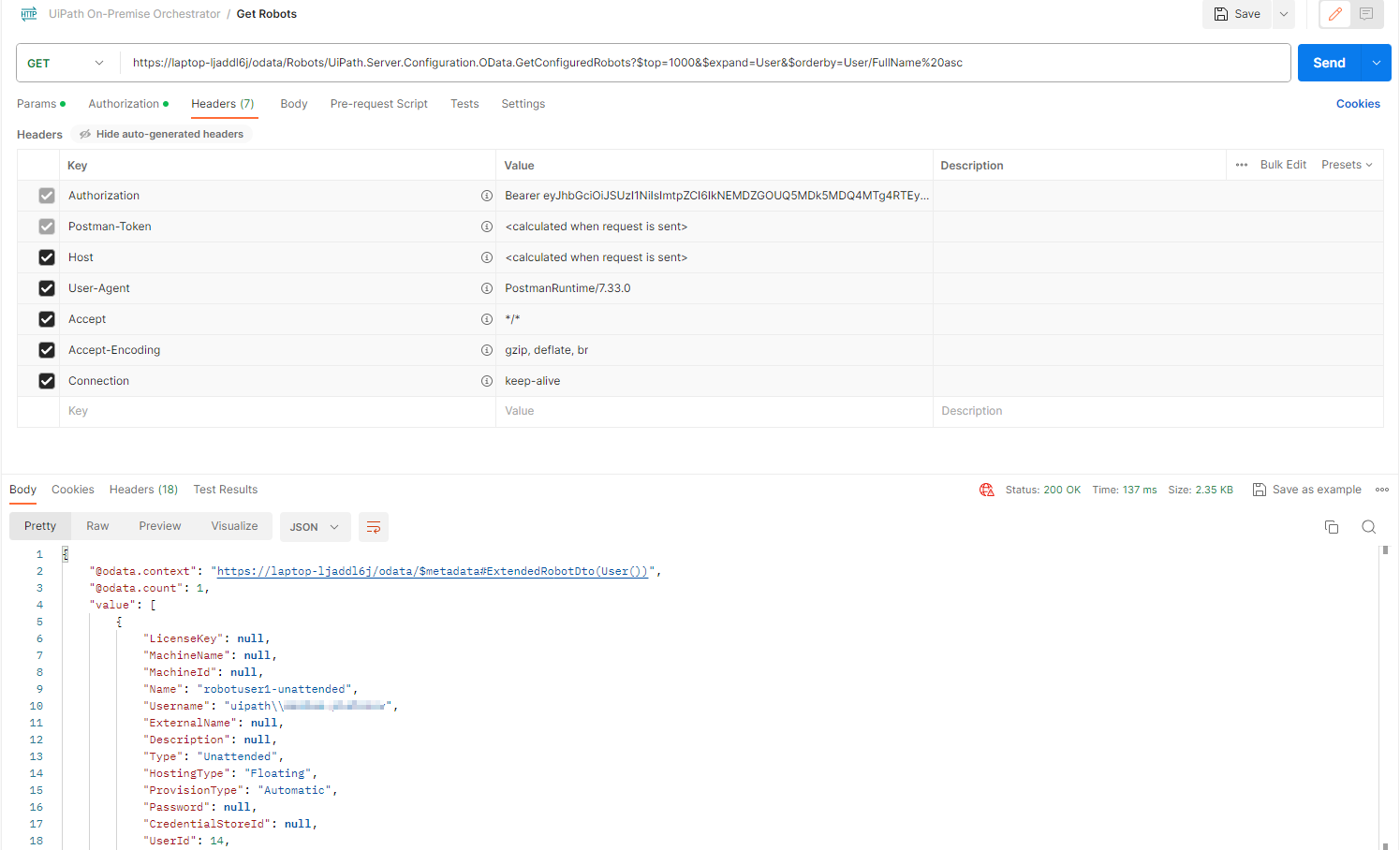Click the HTTP request type icon
Screen dimensions: 1400x850
click(29, 14)
